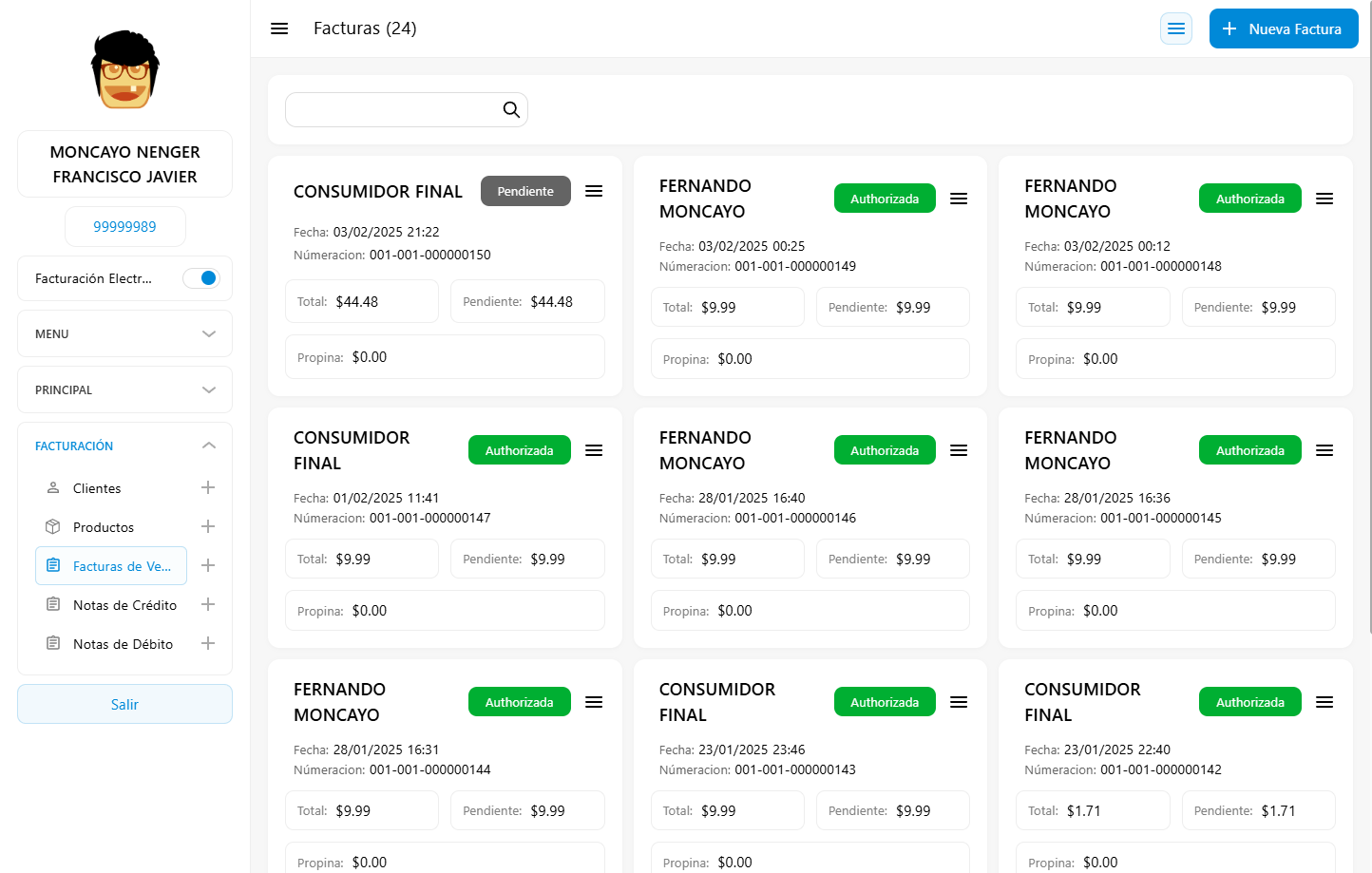This screenshot has height=873, width=1372.
Task: Click the blue list view icon in header
Action: [1176, 28]
